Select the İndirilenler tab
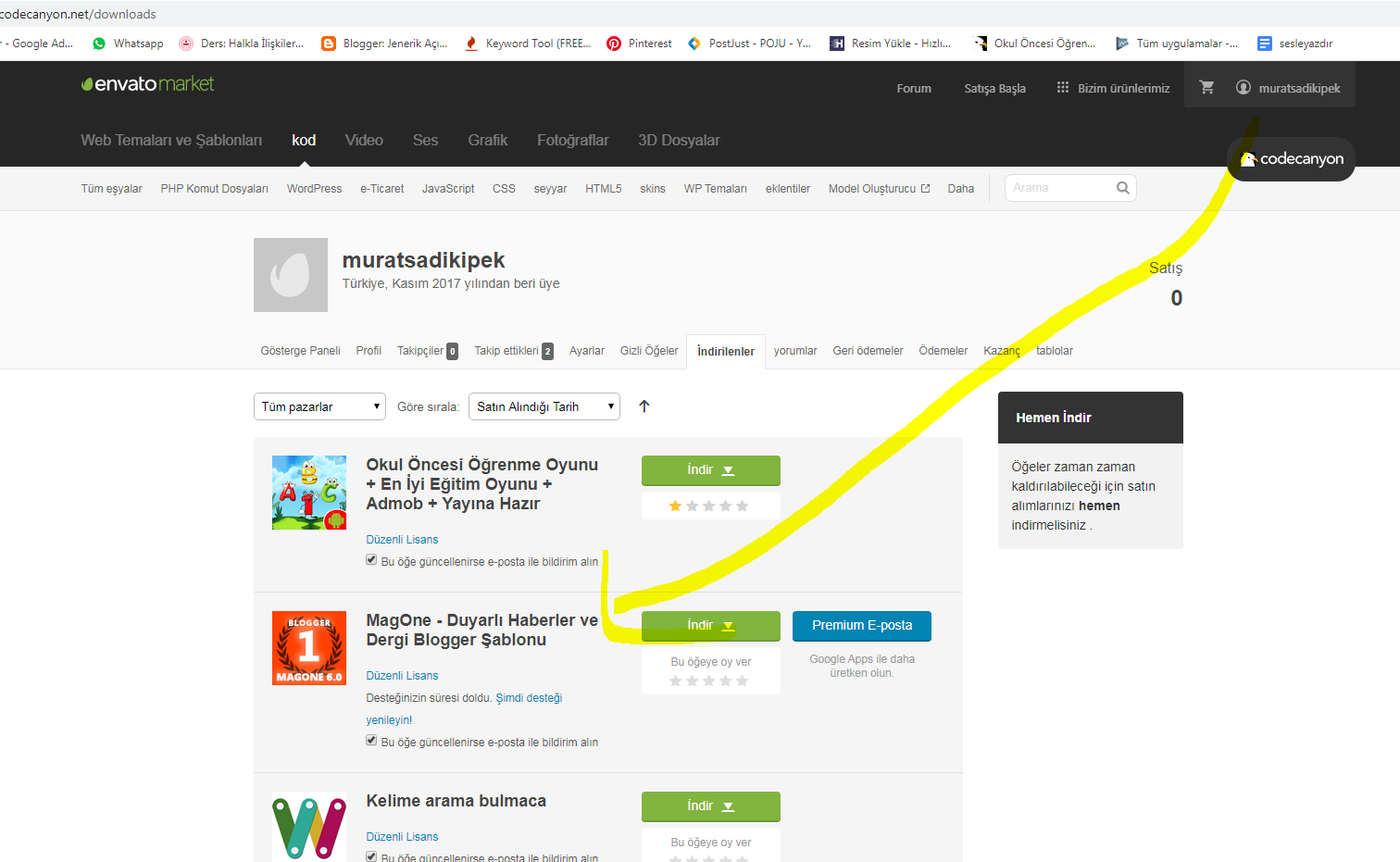Image resolution: width=1400 pixels, height=862 pixels. tap(726, 352)
